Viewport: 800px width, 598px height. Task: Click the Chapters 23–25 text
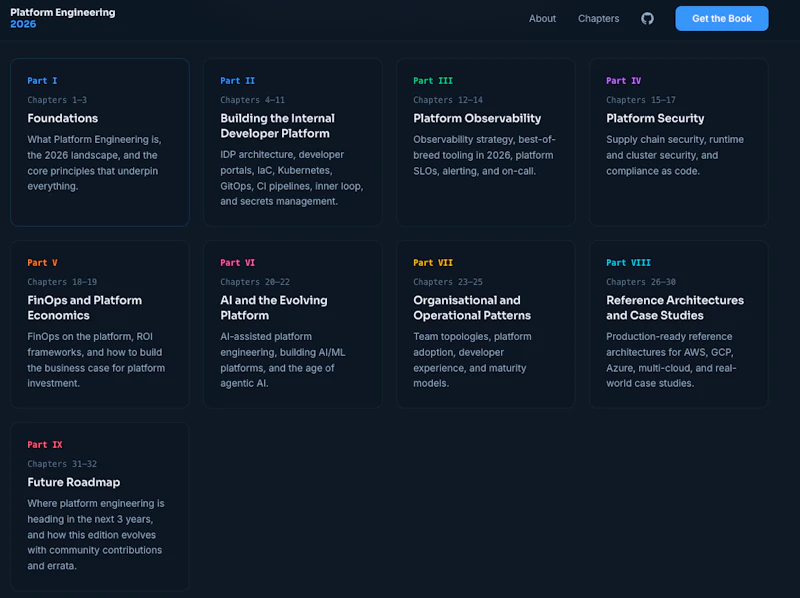448,282
